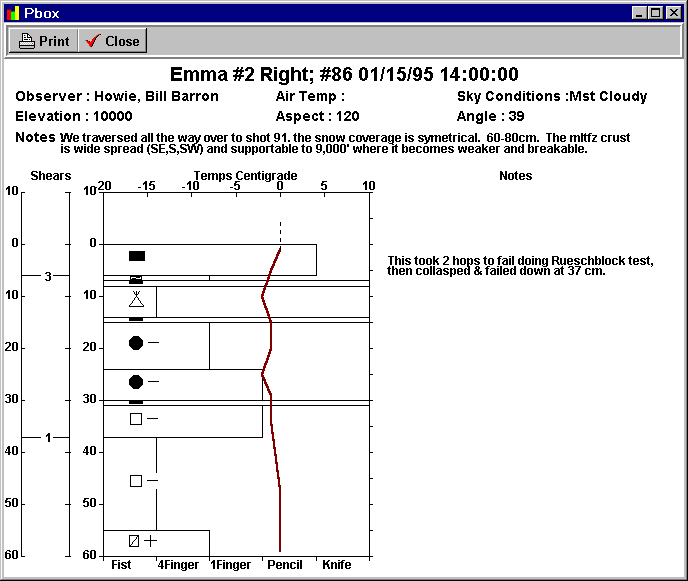Click the slashed square symbol in bottom layer

134,541
